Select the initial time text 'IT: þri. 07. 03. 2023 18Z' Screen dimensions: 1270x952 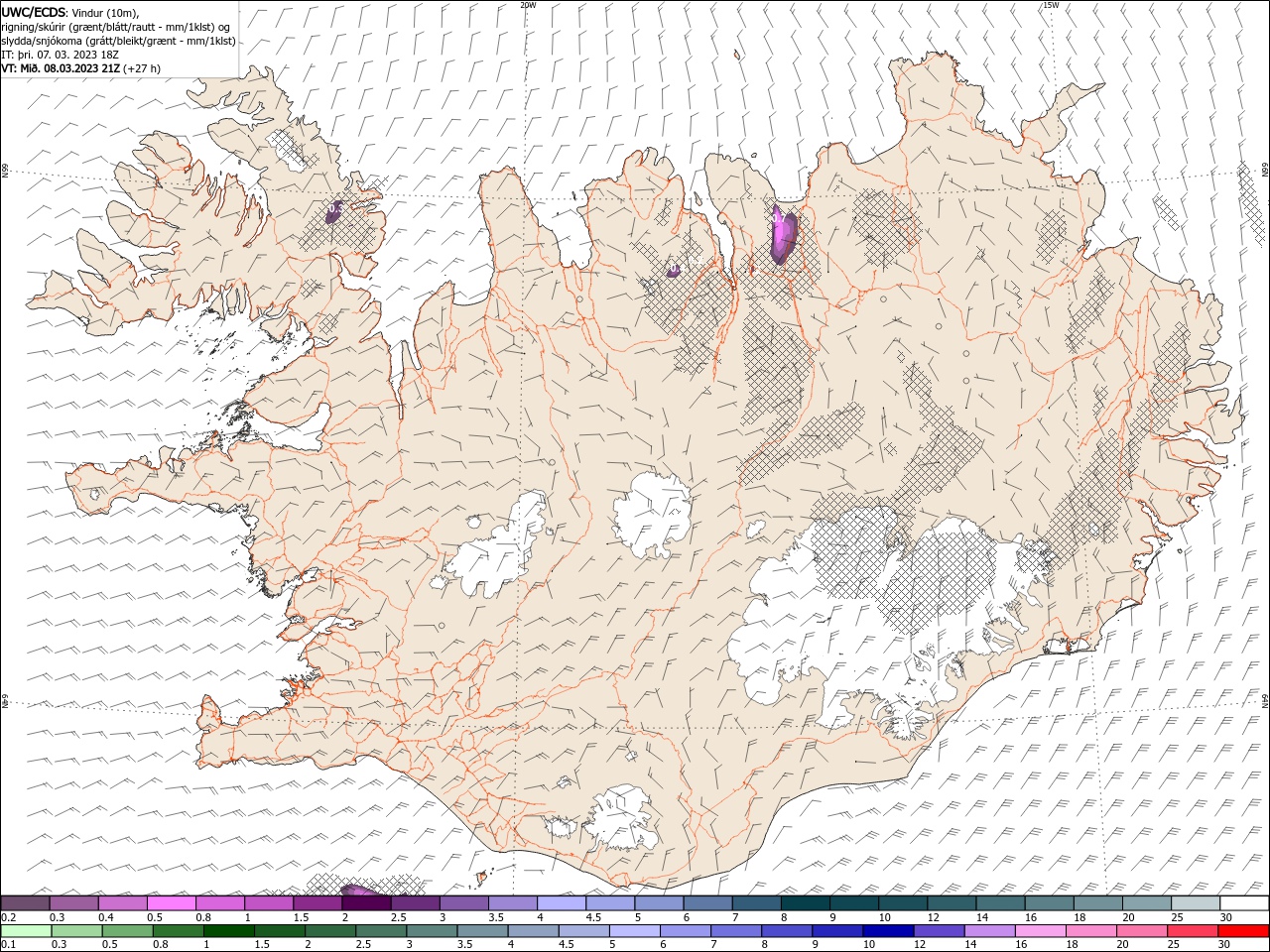click(x=61, y=55)
